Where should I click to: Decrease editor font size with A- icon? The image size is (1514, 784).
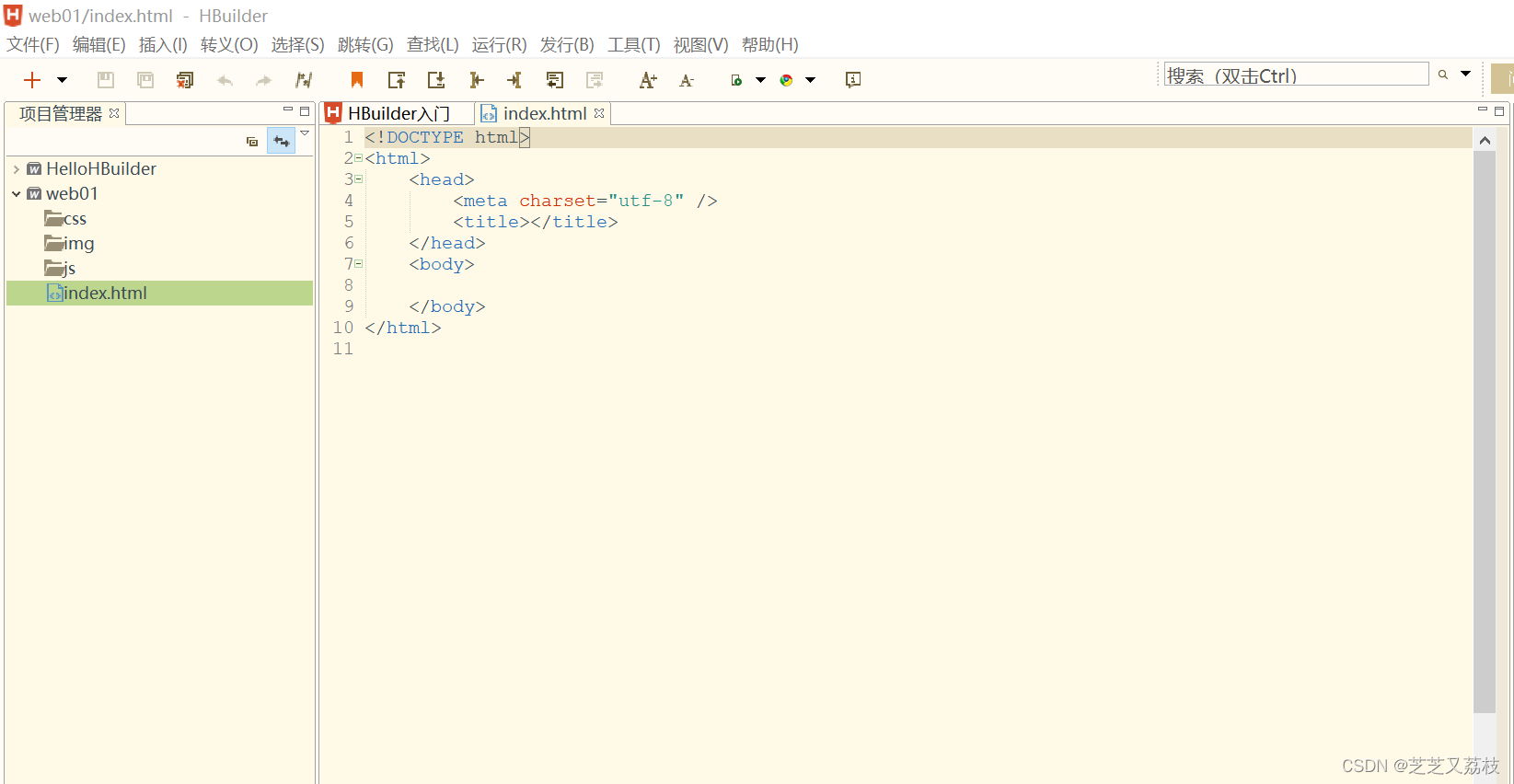click(x=687, y=80)
